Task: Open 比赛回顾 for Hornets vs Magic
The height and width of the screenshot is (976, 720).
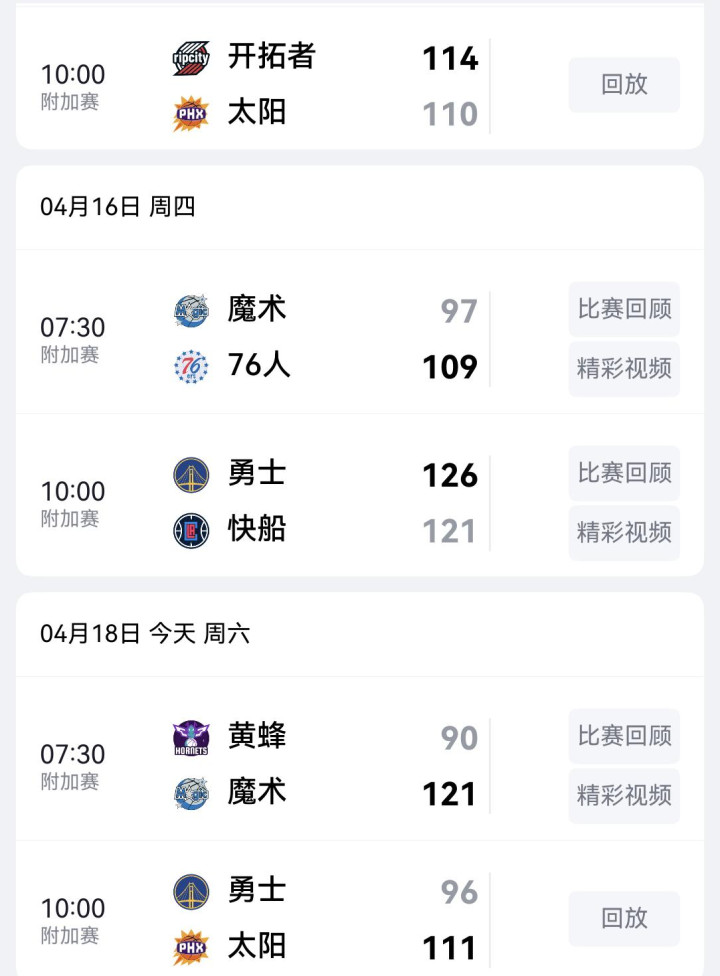Action: tap(624, 737)
